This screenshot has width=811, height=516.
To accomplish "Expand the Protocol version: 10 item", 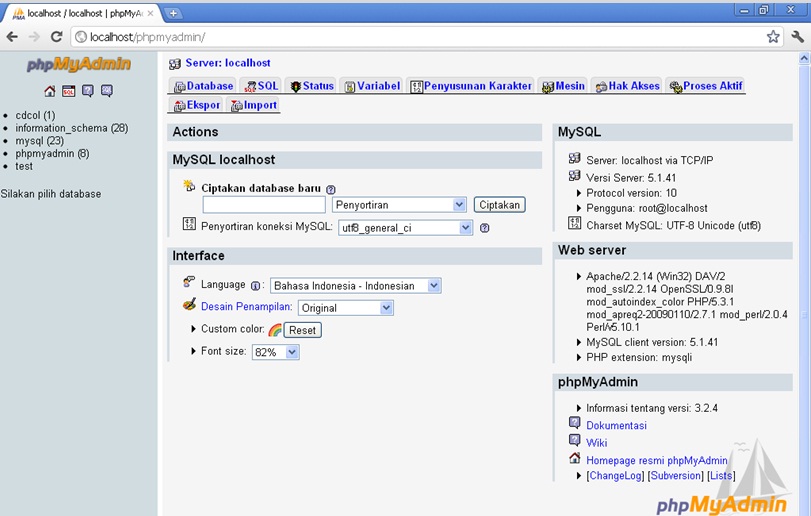I will [x=579, y=193].
